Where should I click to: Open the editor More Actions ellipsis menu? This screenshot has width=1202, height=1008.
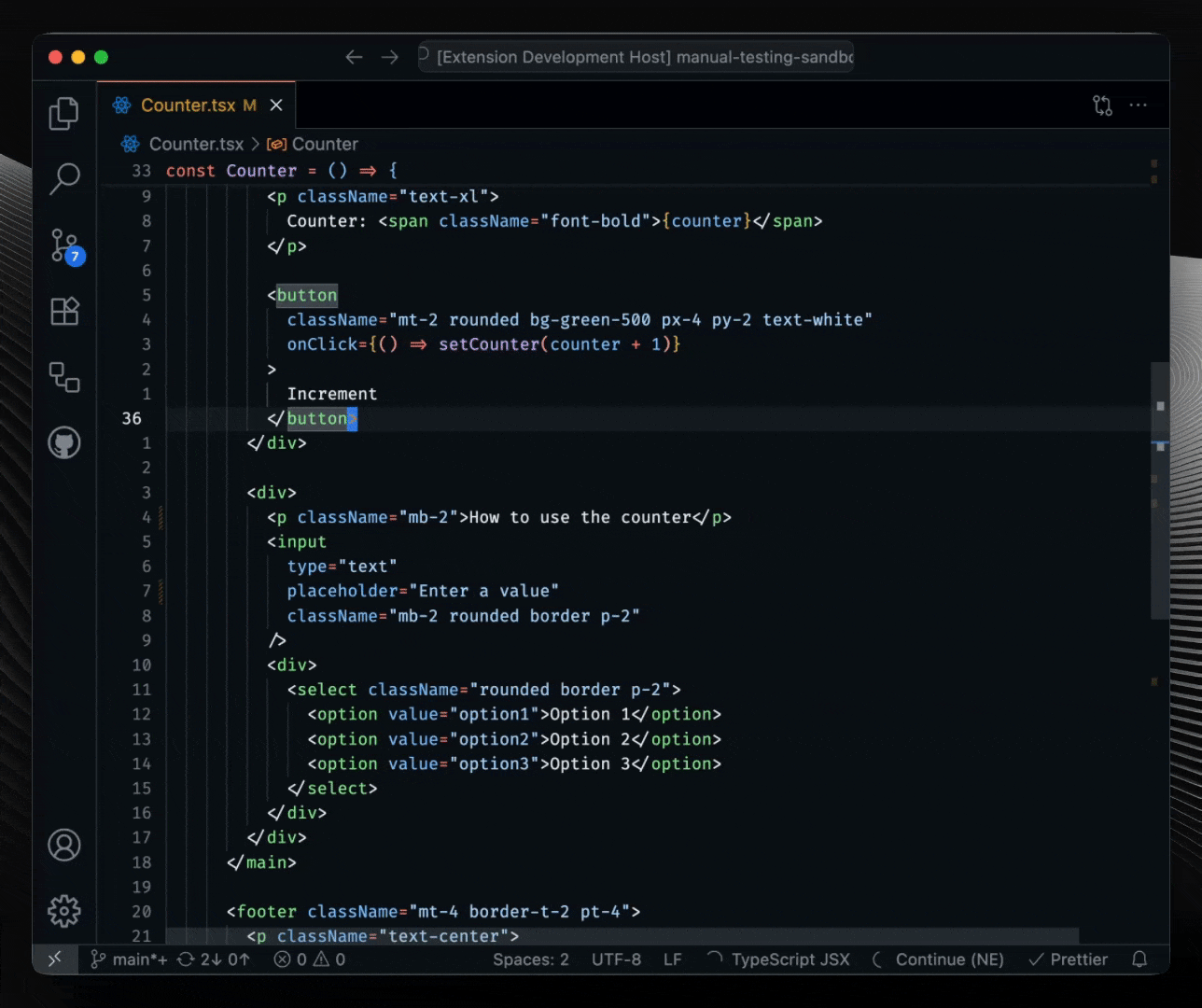coord(1138,105)
